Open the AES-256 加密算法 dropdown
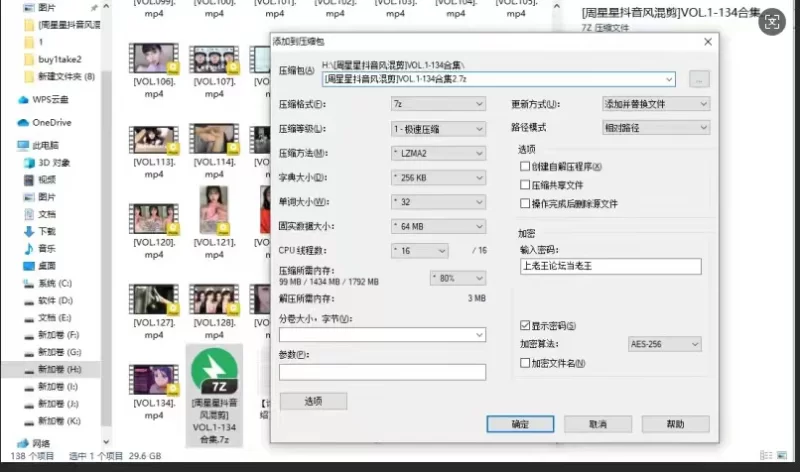Image resolution: width=800 pixels, height=472 pixels. click(664, 344)
